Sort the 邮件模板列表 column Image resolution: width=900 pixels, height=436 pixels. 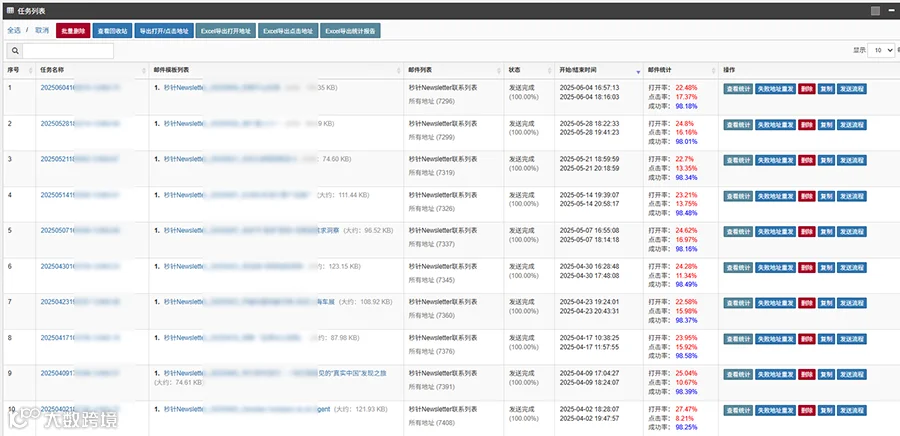399,70
